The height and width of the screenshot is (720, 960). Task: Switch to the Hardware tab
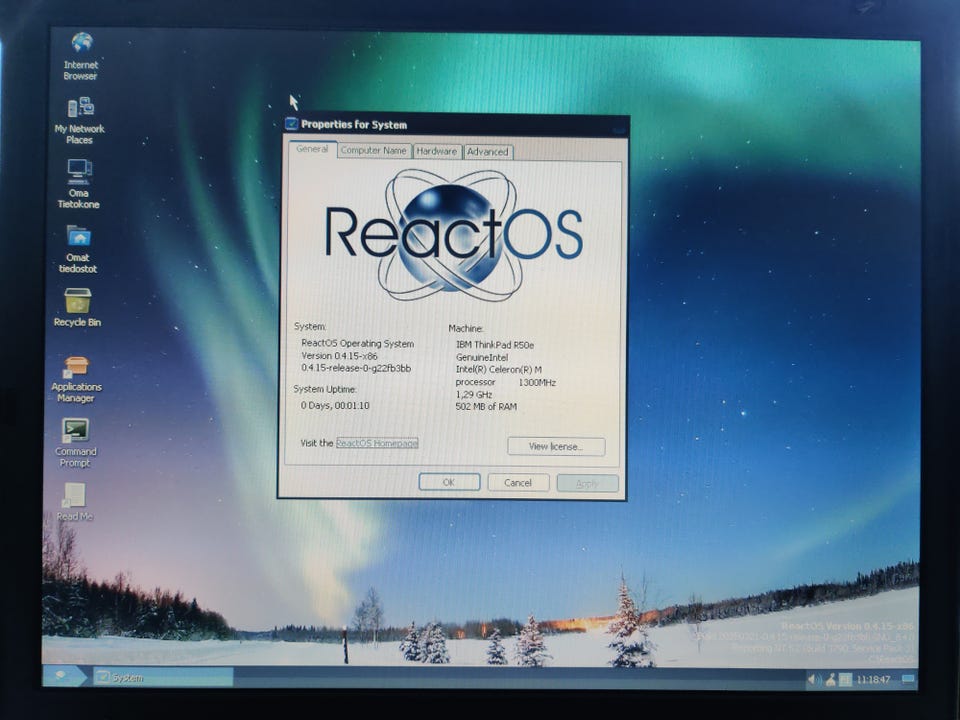tap(436, 152)
